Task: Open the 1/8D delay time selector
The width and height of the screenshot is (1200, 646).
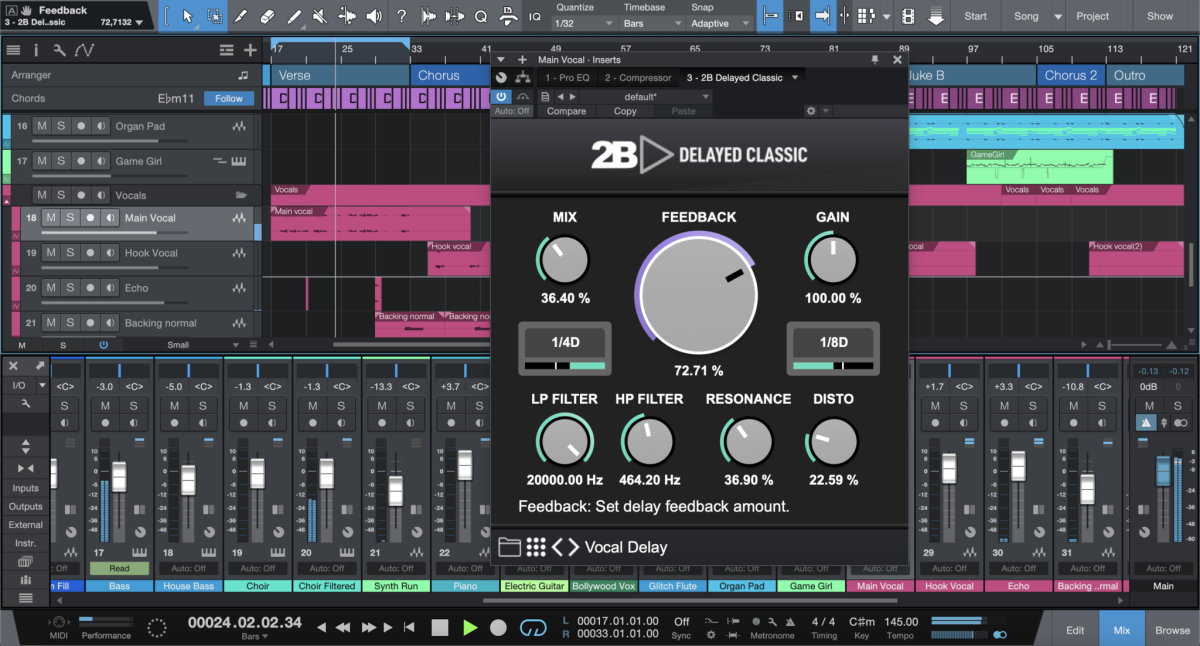Action: point(833,348)
